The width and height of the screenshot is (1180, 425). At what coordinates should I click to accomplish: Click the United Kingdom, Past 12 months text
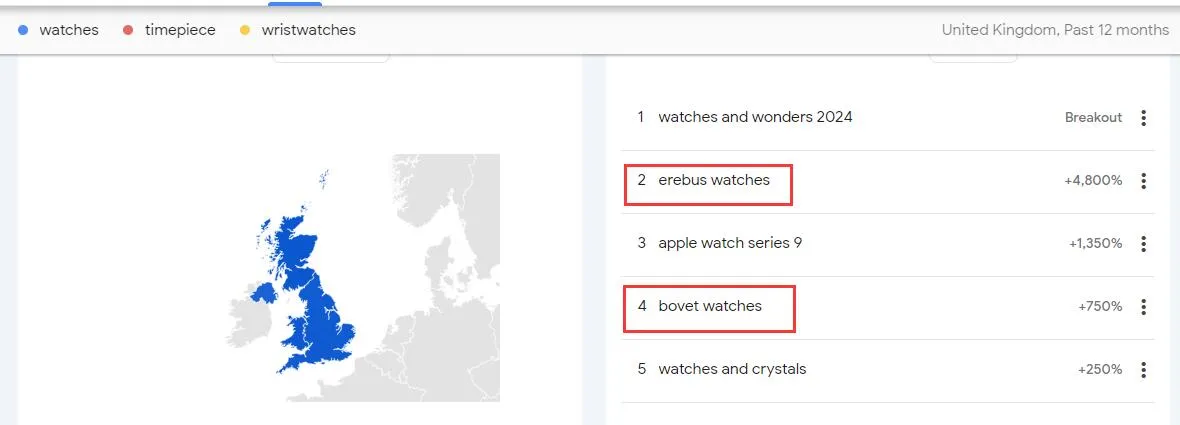pos(1055,31)
